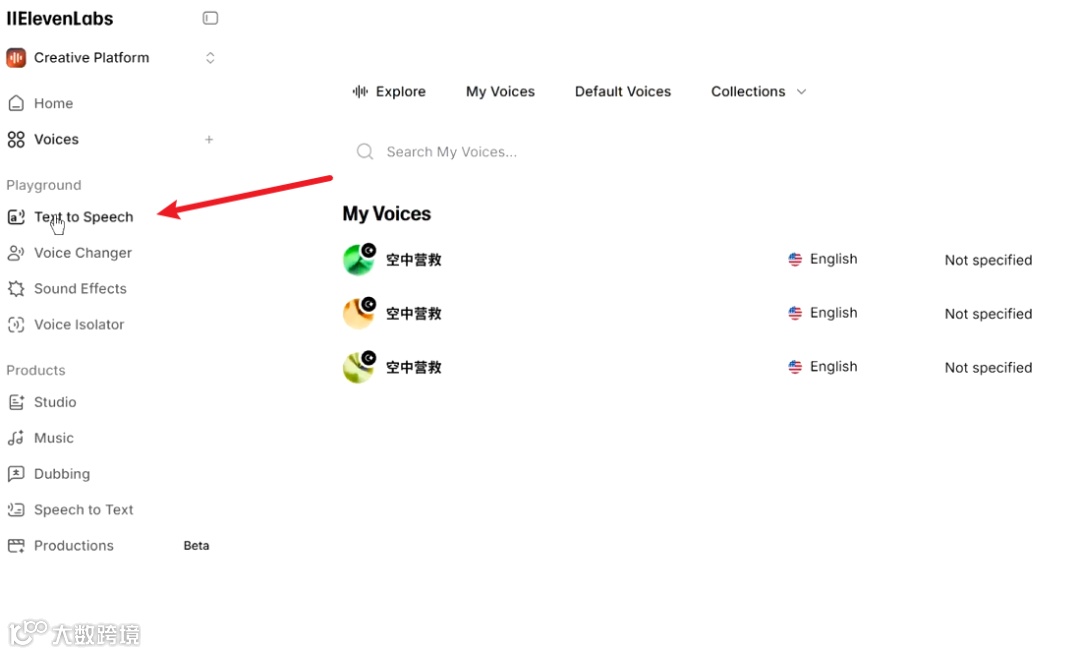Select second 空中营救 voice name
The image size is (1080, 654).
413,314
